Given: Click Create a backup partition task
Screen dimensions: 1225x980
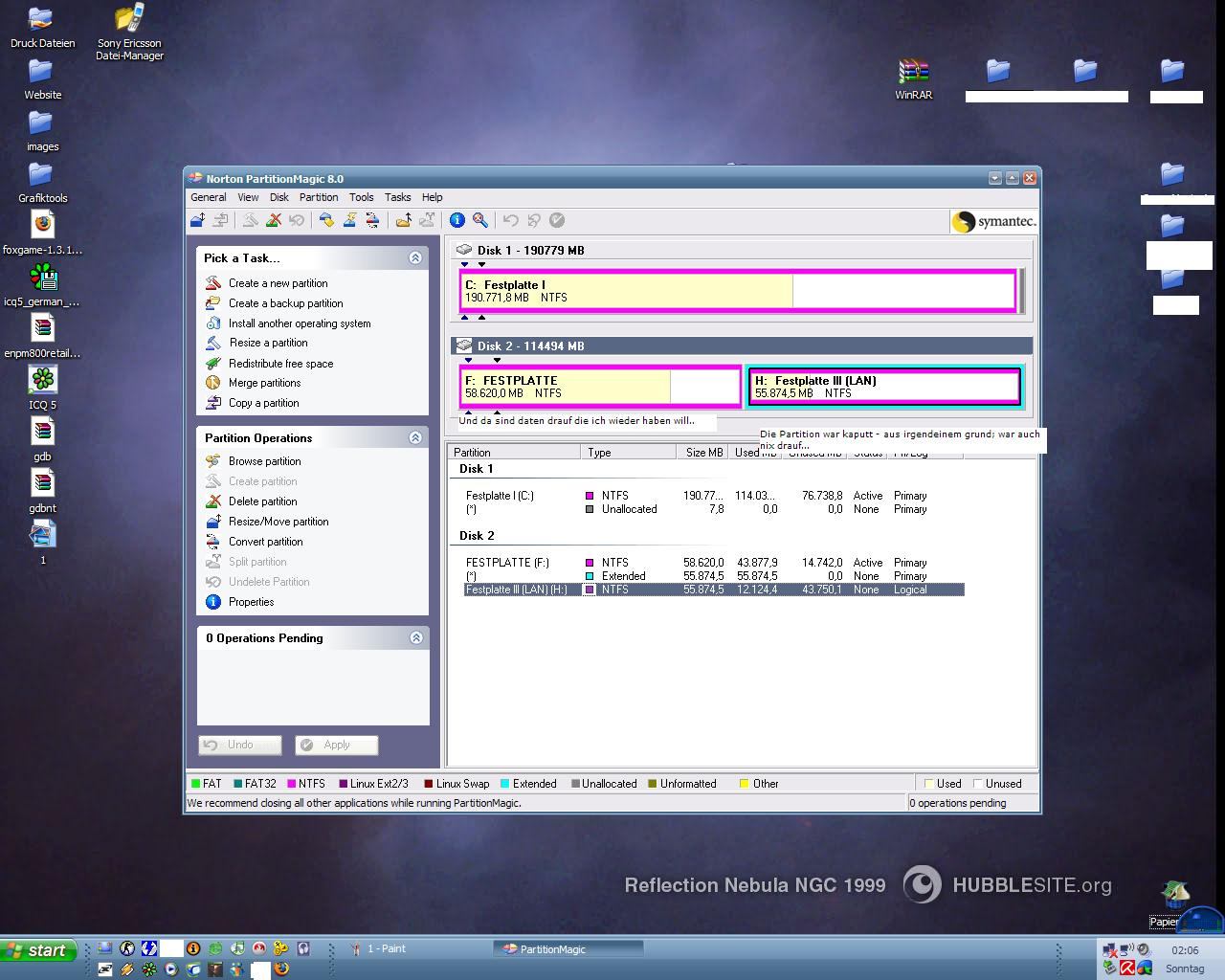Looking at the screenshot, I should coord(274,303).
